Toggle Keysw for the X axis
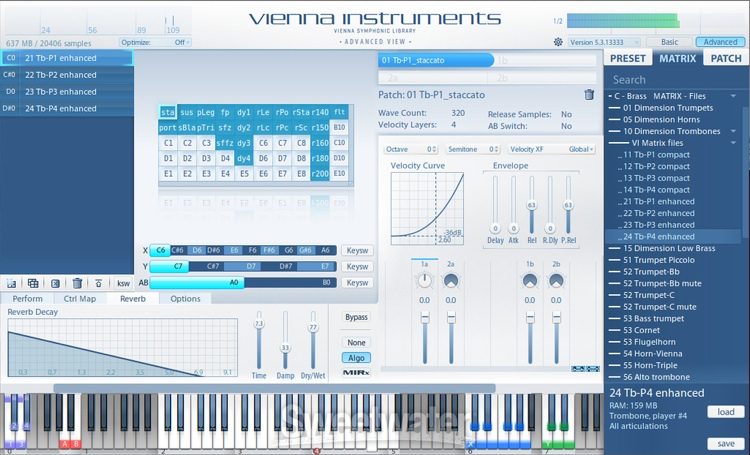The width and height of the screenshot is (750, 455). 357,250
